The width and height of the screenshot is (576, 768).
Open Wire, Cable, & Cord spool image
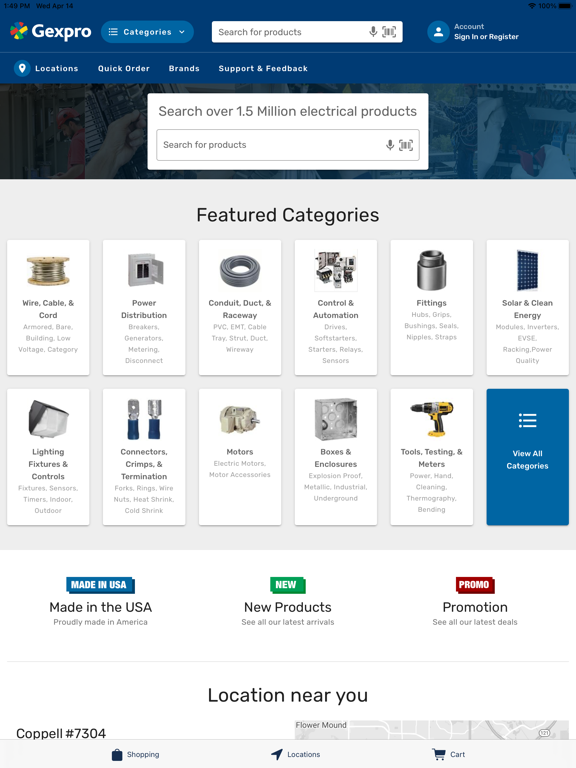(48, 270)
